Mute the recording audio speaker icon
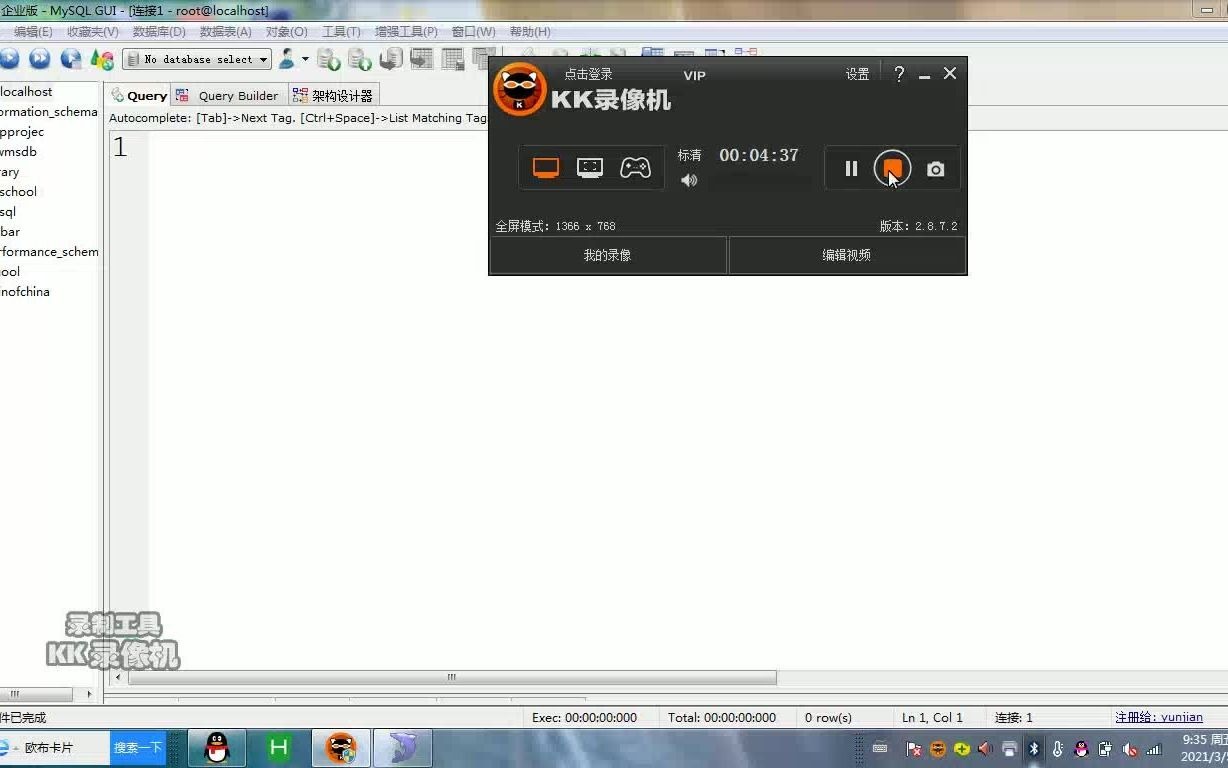This screenshot has width=1228, height=768. coord(689,180)
